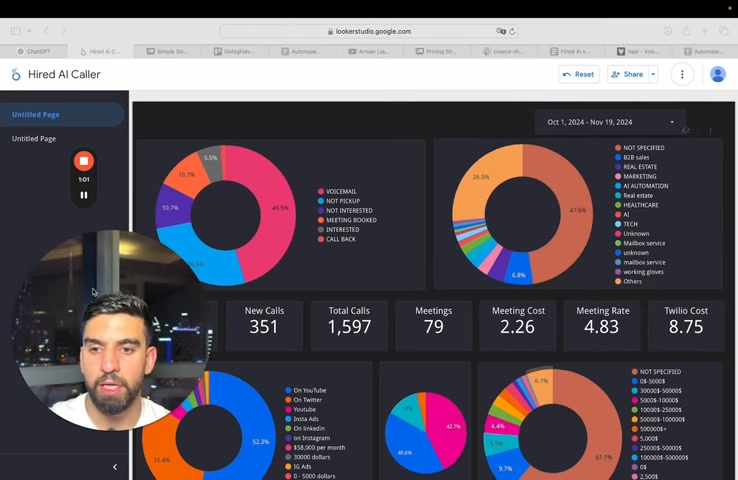
Task: Open the second, non-highlighted Untitled Page
Action: coord(34,139)
